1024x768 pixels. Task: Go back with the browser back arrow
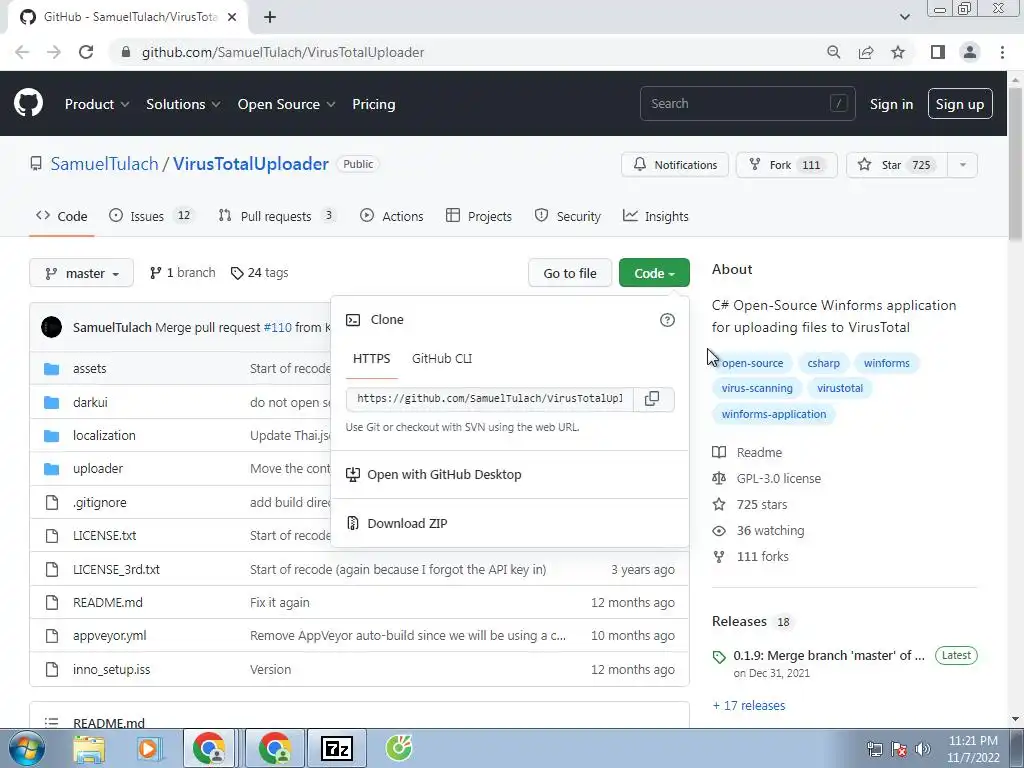22,52
